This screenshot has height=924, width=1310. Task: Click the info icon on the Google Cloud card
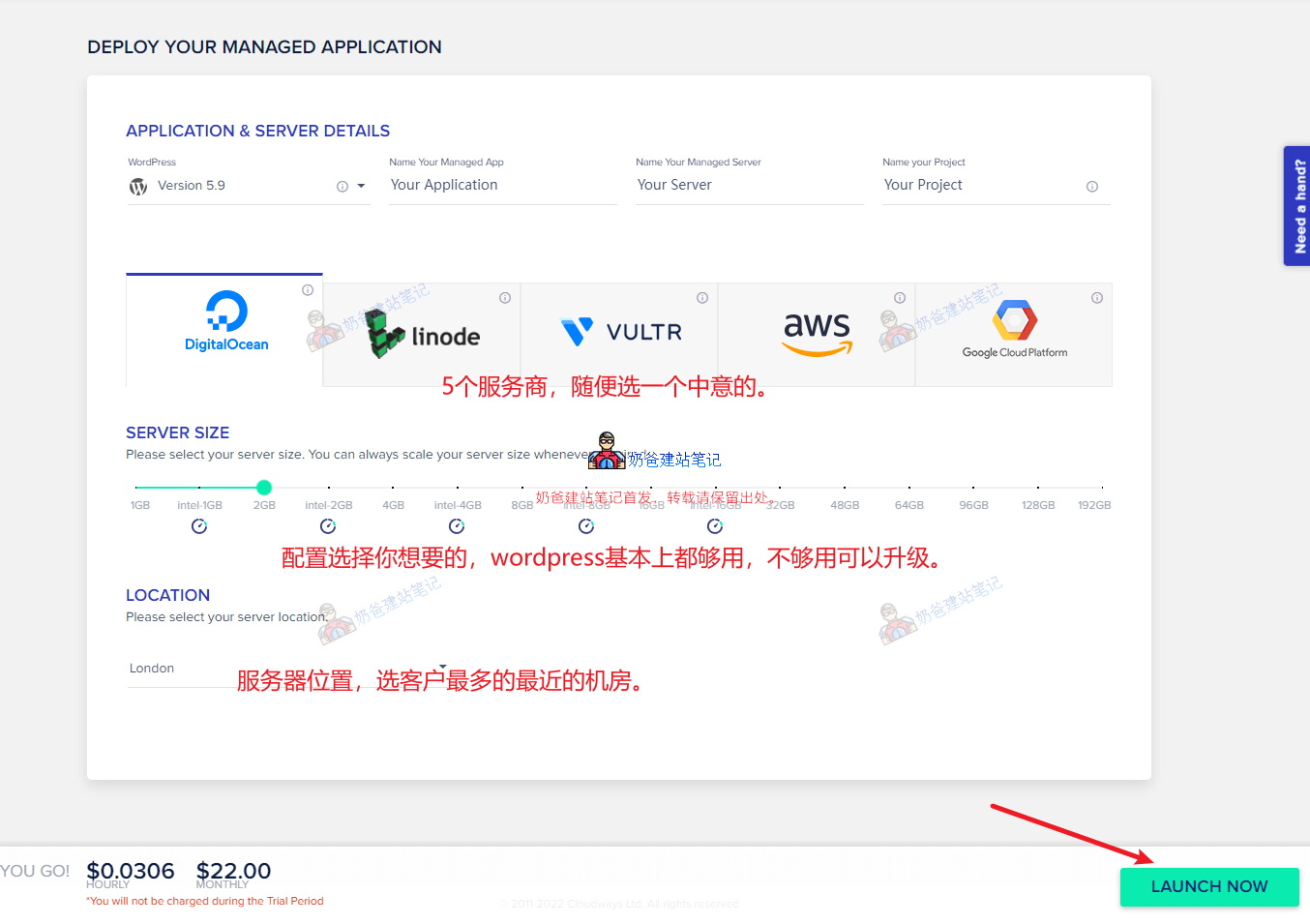(x=1097, y=298)
